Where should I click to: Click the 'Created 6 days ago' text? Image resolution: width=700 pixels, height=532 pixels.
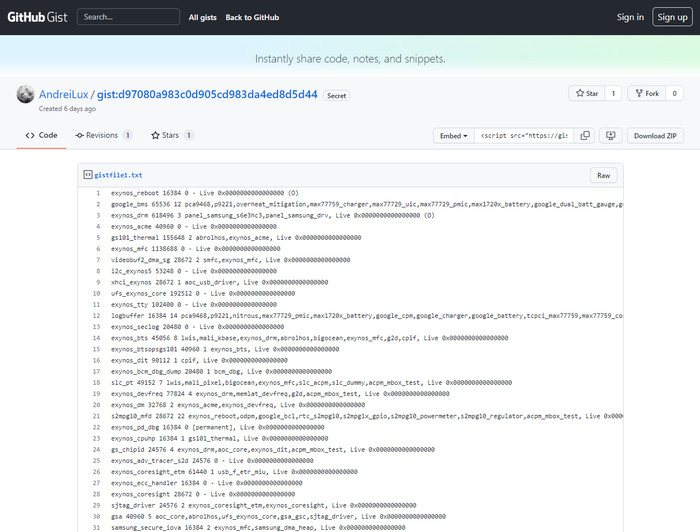(67, 109)
